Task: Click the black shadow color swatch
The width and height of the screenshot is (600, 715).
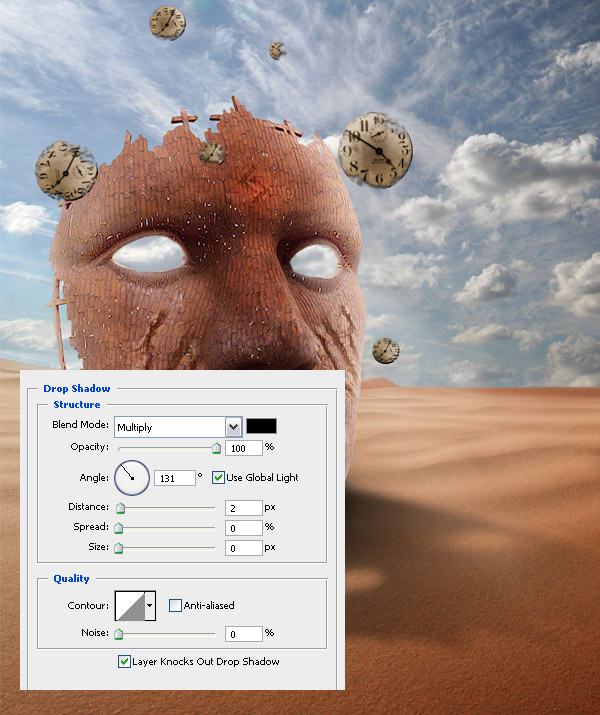Action: click(x=261, y=426)
